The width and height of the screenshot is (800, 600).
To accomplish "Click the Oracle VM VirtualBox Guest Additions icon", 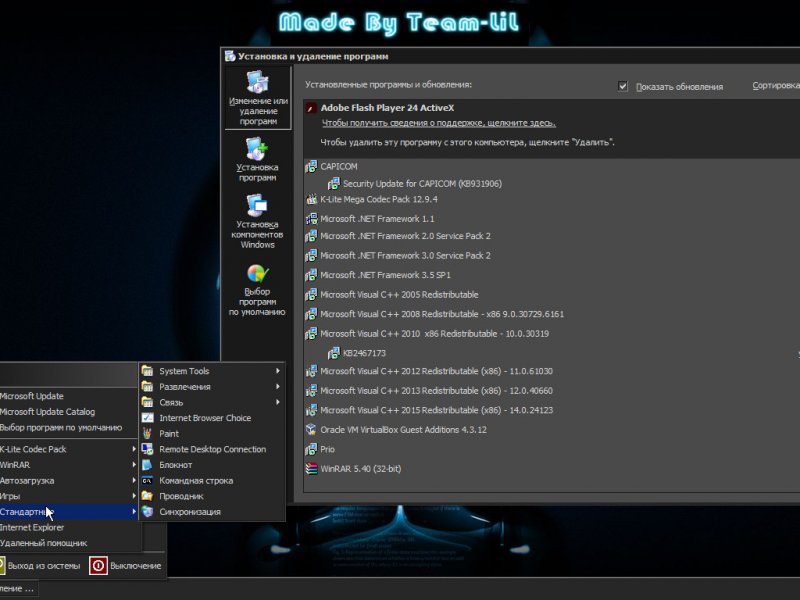I will click(311, 430).
